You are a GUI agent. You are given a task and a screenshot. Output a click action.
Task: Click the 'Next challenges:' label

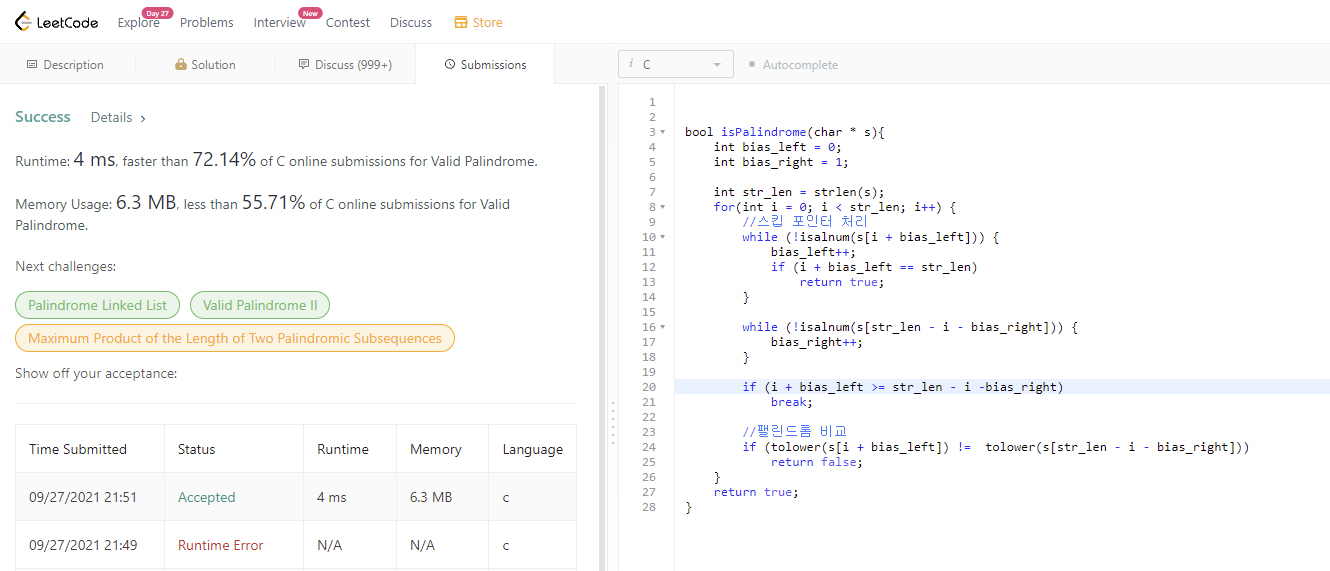pos(65,267)
